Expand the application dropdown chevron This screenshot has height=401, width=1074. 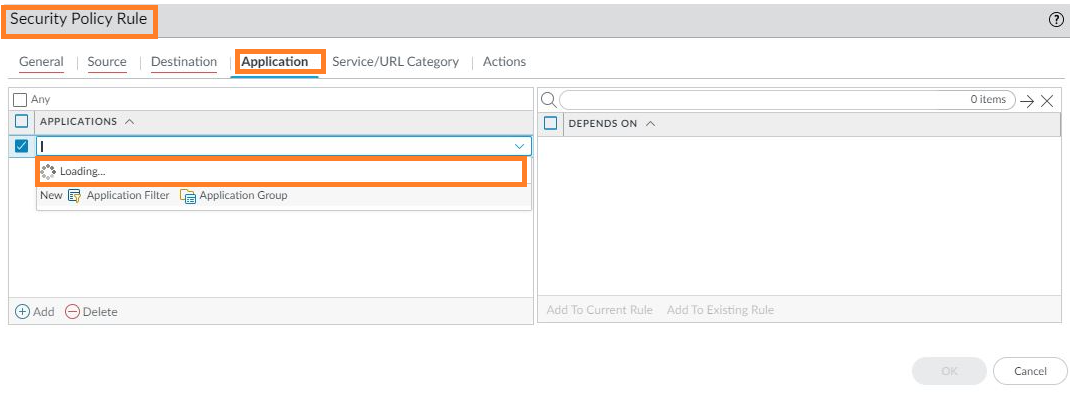[519, 146]
